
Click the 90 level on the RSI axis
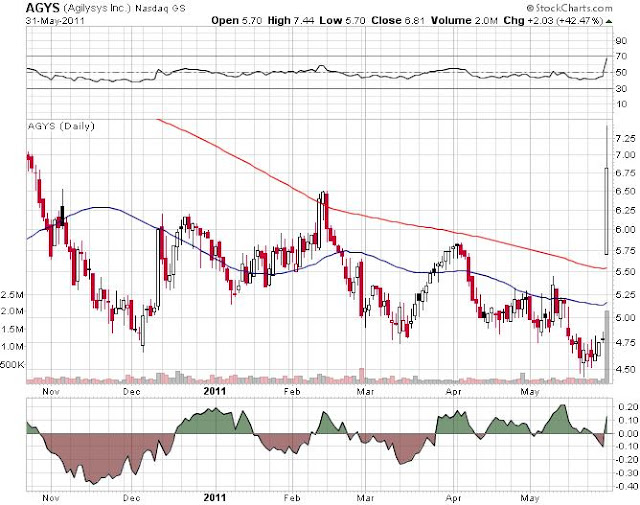point(621,41)
